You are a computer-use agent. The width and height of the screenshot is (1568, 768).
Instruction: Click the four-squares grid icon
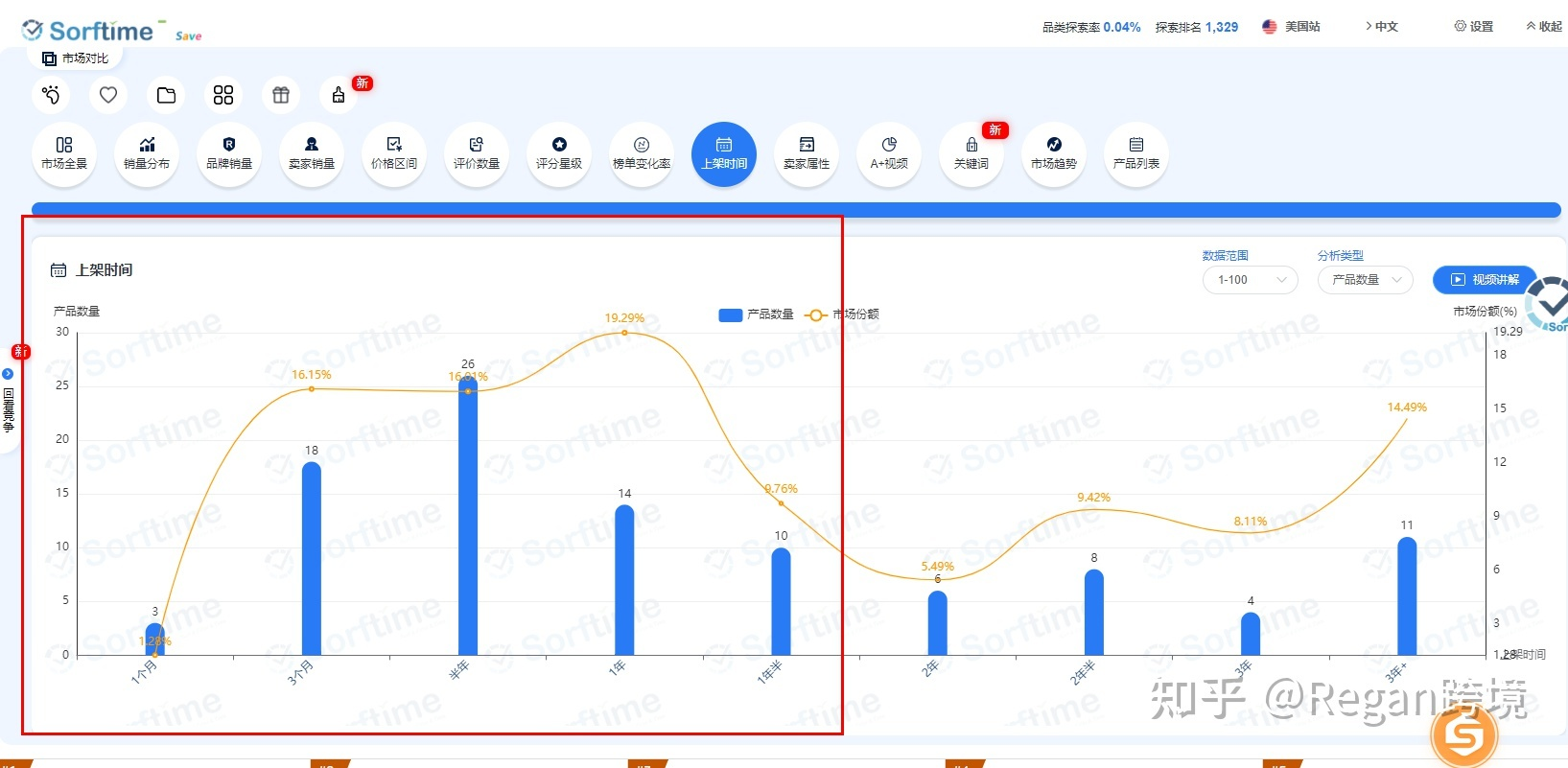(223, 95)
